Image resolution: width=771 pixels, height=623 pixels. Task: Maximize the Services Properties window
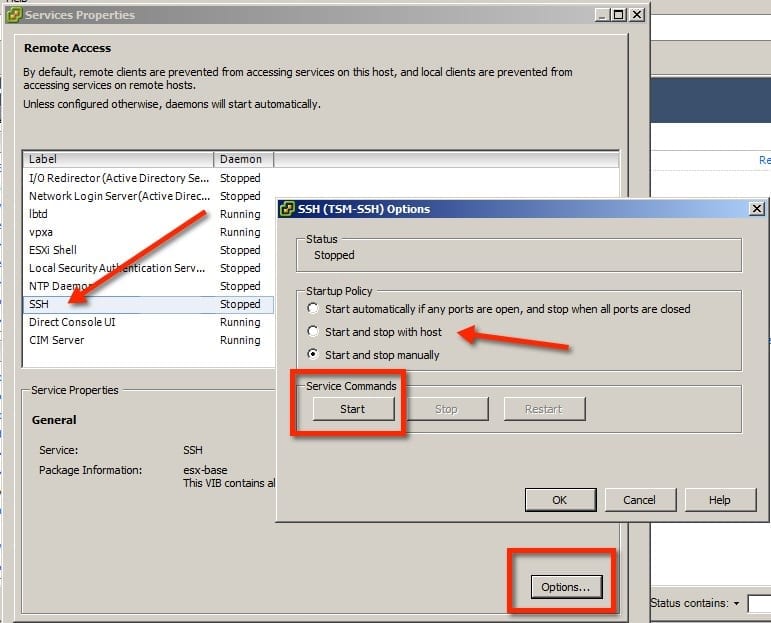pos(619,15)
